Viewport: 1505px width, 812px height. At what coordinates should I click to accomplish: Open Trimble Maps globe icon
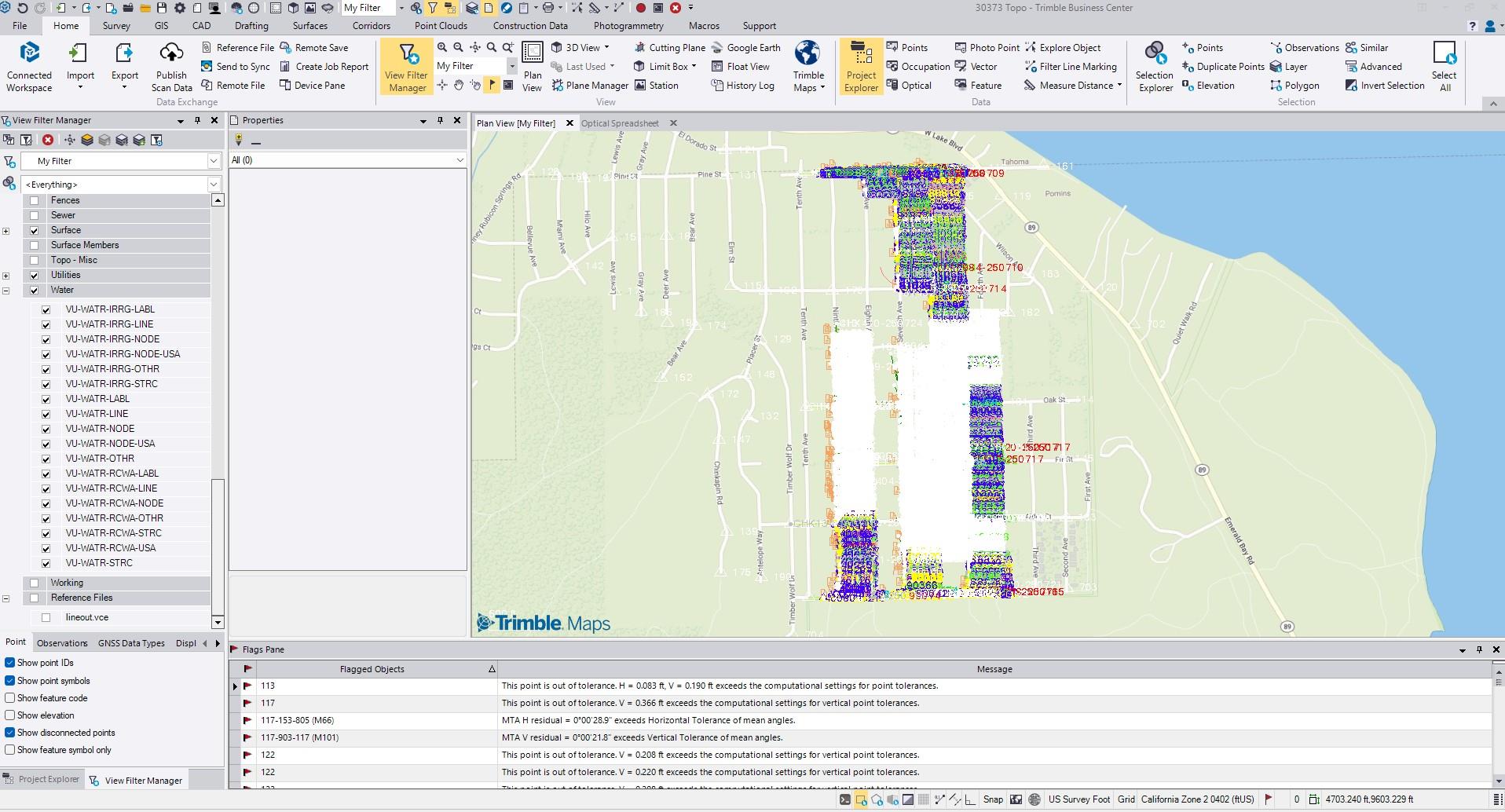807,55
